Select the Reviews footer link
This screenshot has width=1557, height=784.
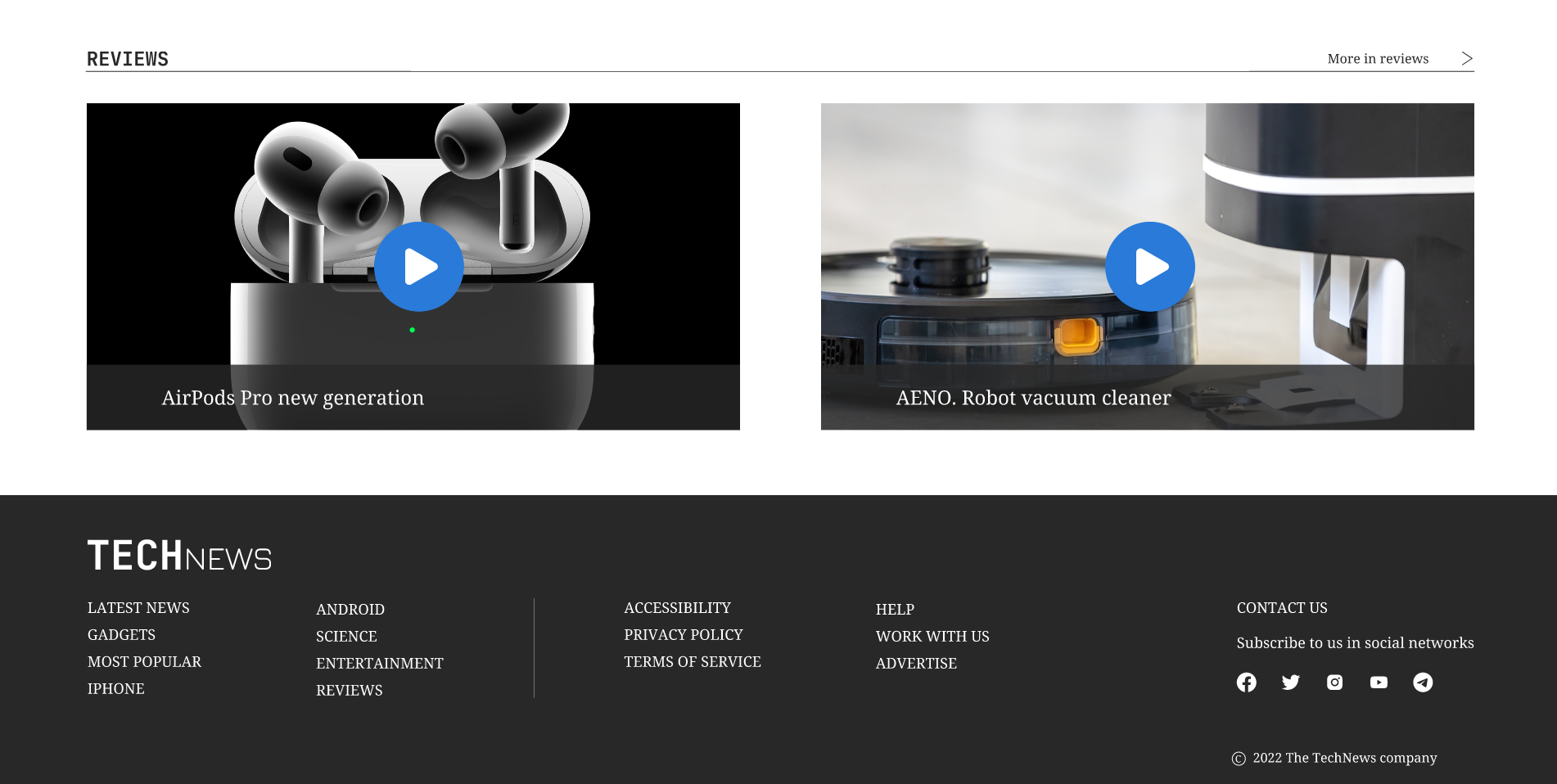(350, 691)
